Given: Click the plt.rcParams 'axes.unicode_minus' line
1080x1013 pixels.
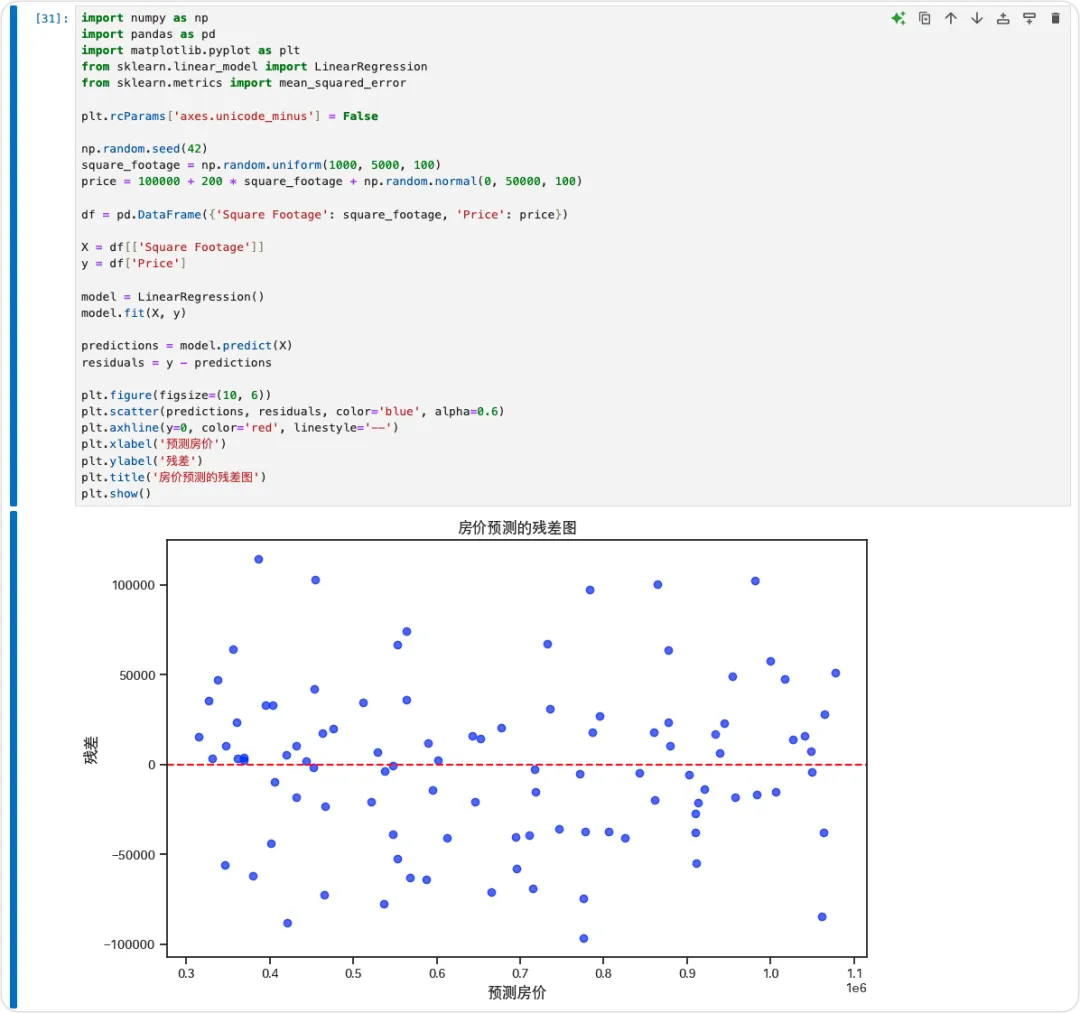Looking at the screenshot, I should 229,116.
